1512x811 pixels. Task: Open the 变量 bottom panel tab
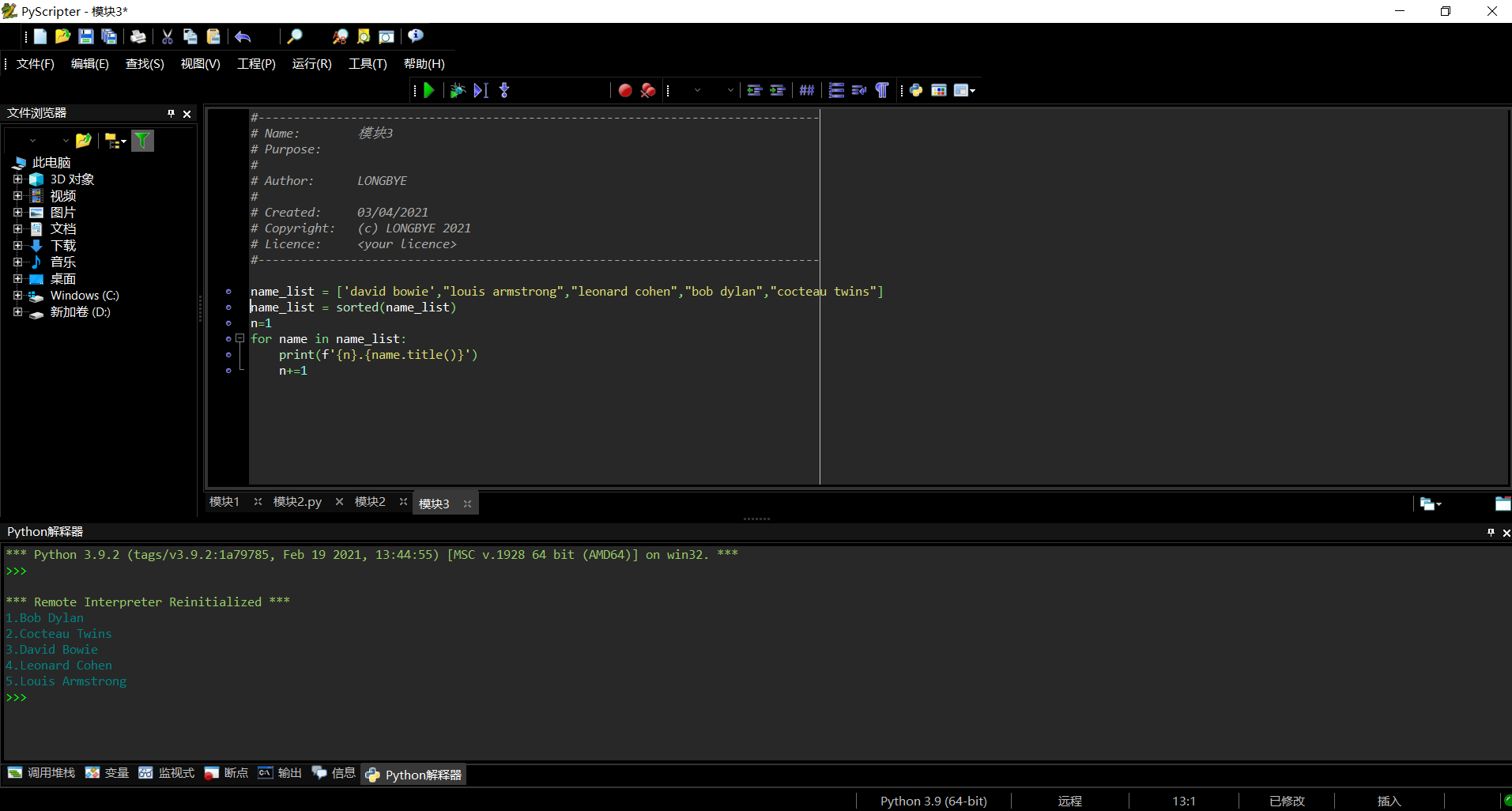coord(107,773)
